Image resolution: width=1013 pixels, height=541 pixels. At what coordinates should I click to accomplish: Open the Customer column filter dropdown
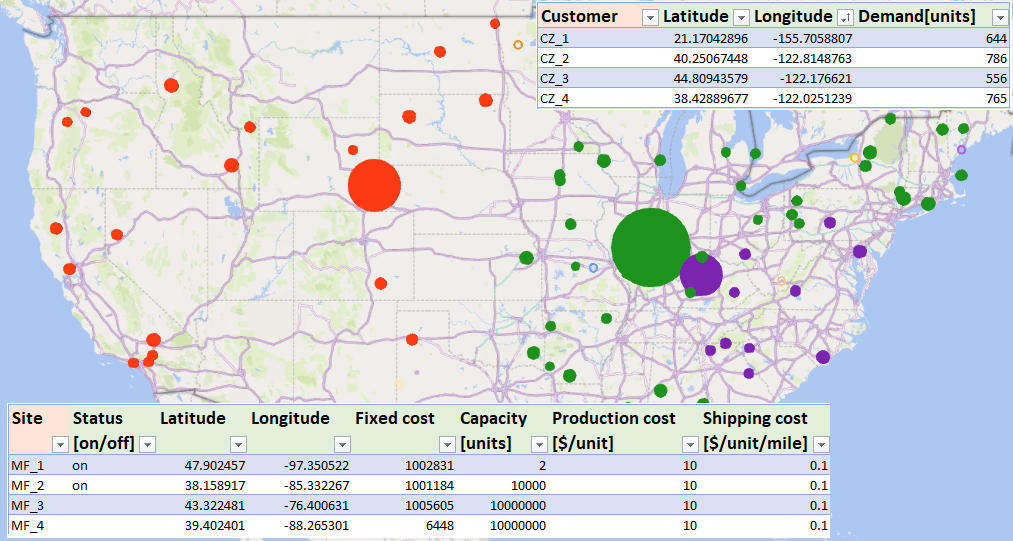pos(650,17)
